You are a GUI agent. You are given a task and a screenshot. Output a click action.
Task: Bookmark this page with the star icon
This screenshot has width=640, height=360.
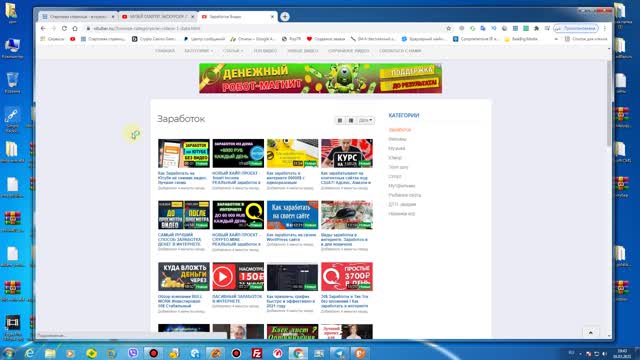449,28
